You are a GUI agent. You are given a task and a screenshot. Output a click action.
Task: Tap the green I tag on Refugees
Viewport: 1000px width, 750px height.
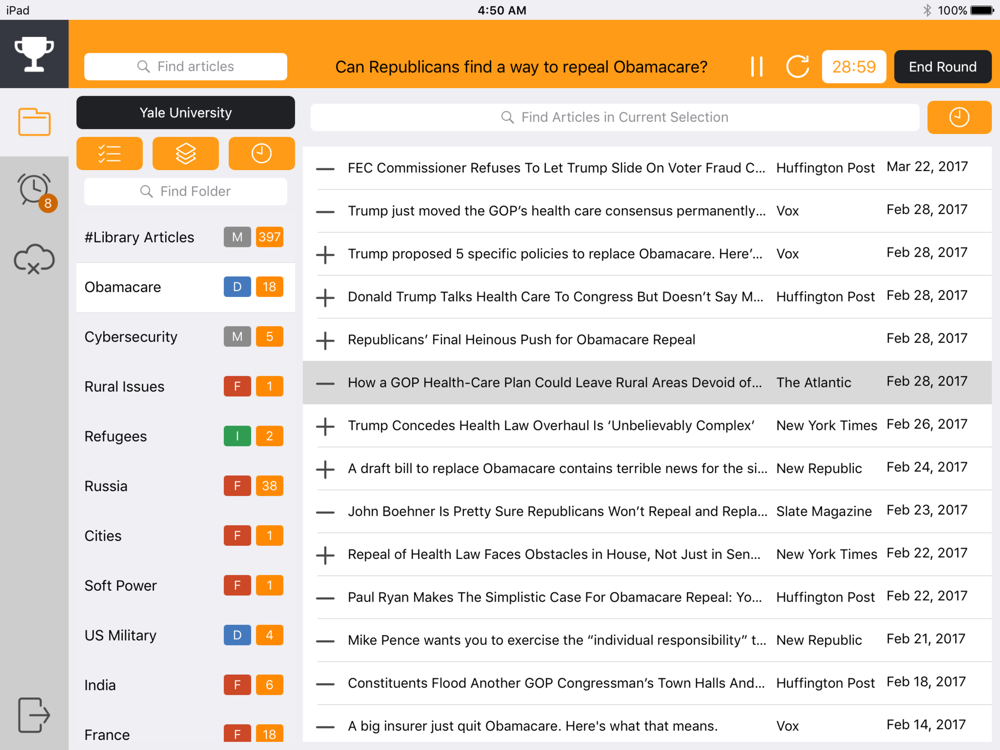click(x=237, y=436)
